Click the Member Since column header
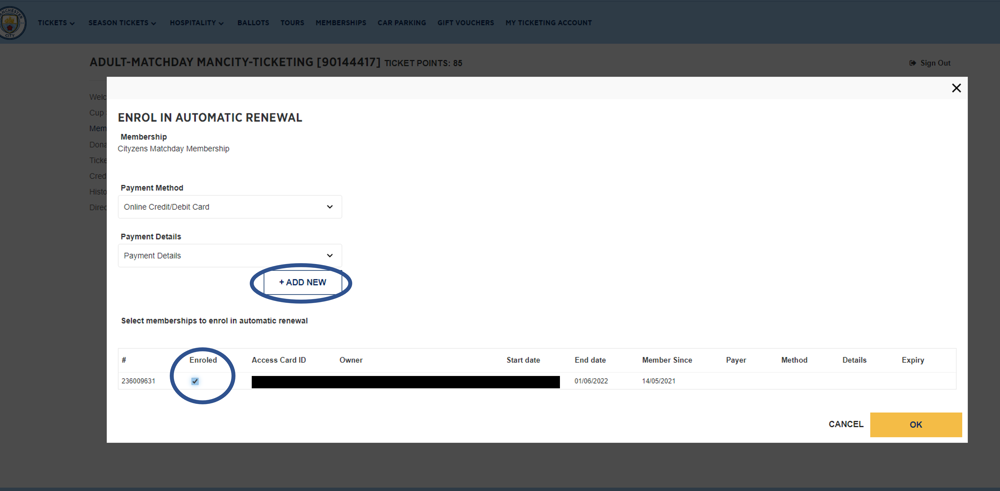Viewport: 1000px width, 491px height. click(667, 360)
